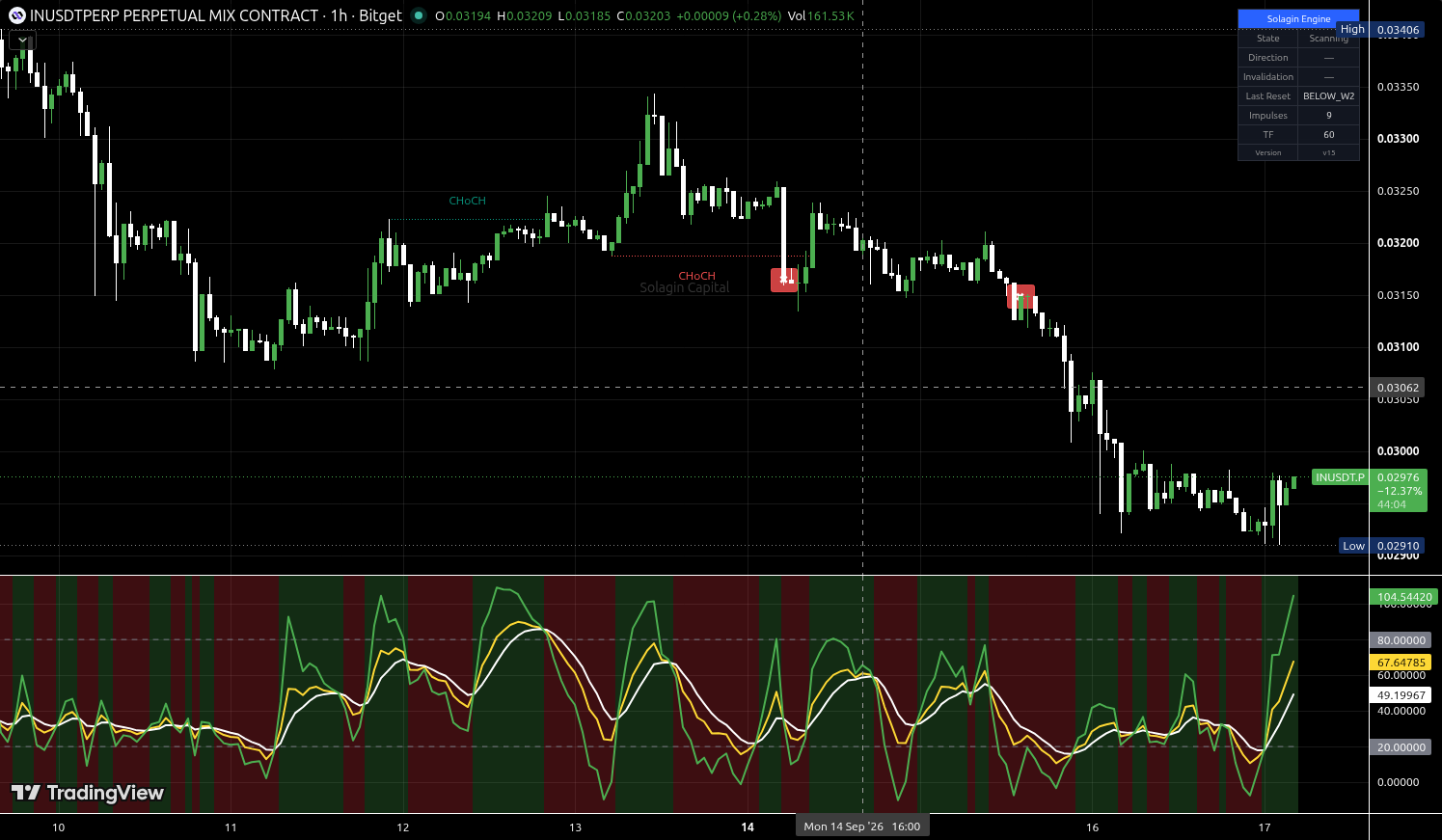
Task: Click the Version label cell
Action: point(1268,152)
